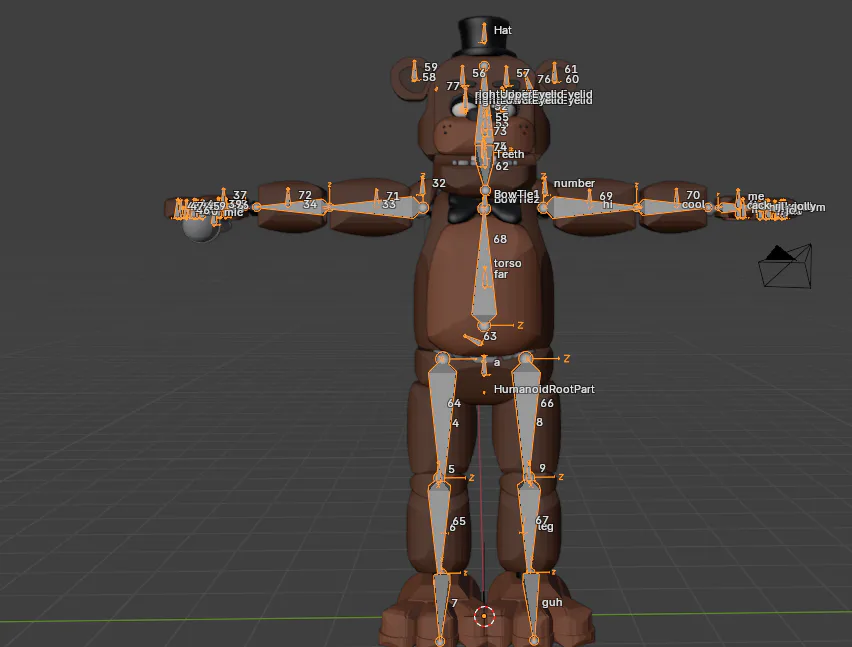Click the "71" upper arm label
This screenshot has width=852, height=647.
coord(392,196)
